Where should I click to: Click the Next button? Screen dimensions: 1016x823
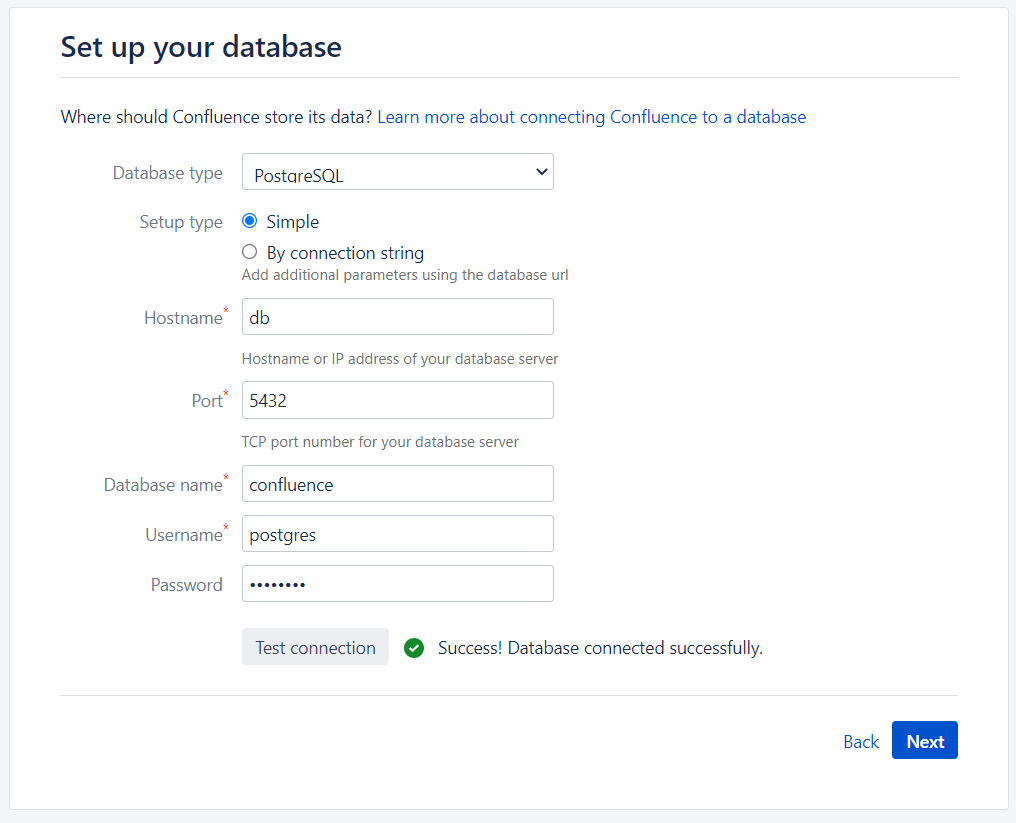[925, 740]
